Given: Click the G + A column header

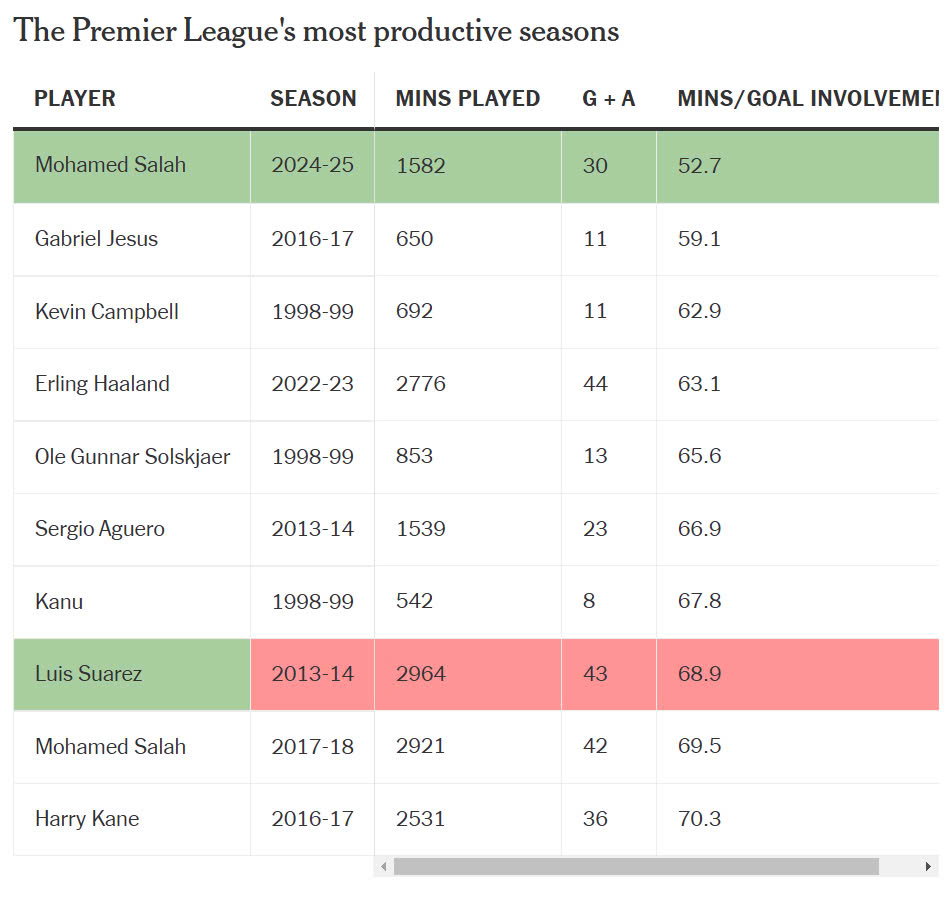Looking at the screenshot, I should (608, 99).
